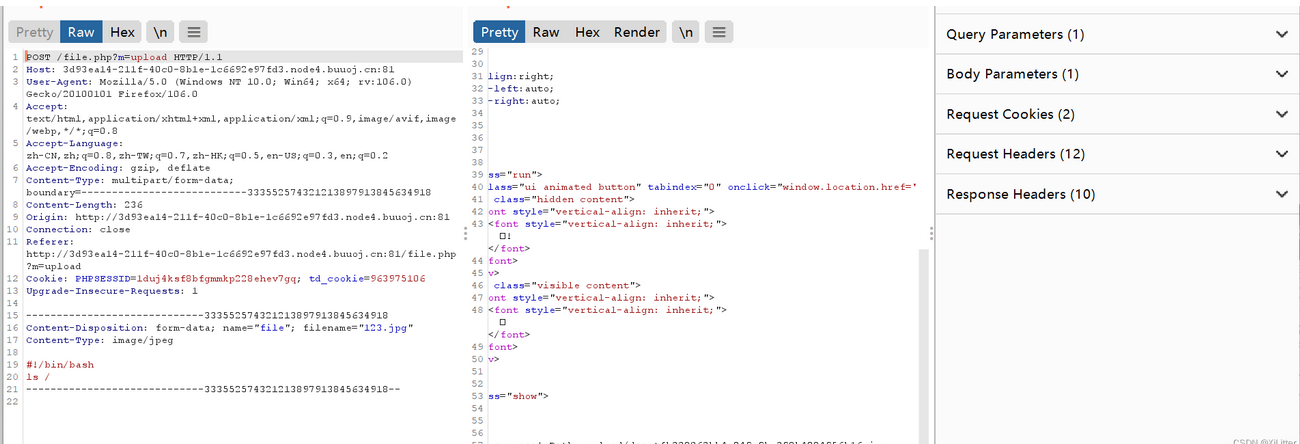Expand the Request Cookies section

(x=1281, y=114)
